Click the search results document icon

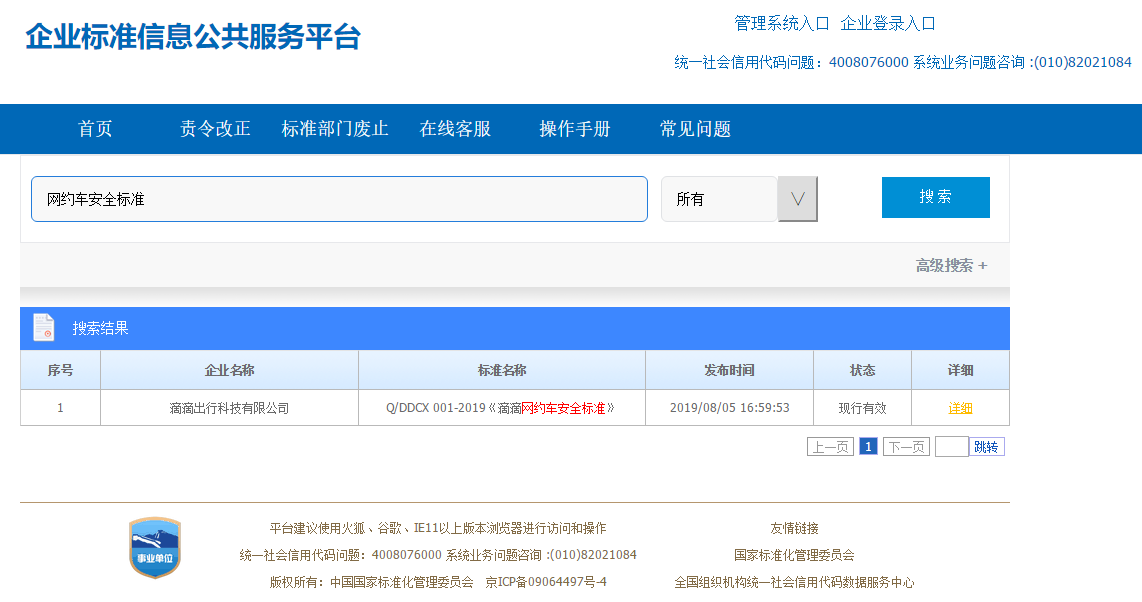point(43,328)
